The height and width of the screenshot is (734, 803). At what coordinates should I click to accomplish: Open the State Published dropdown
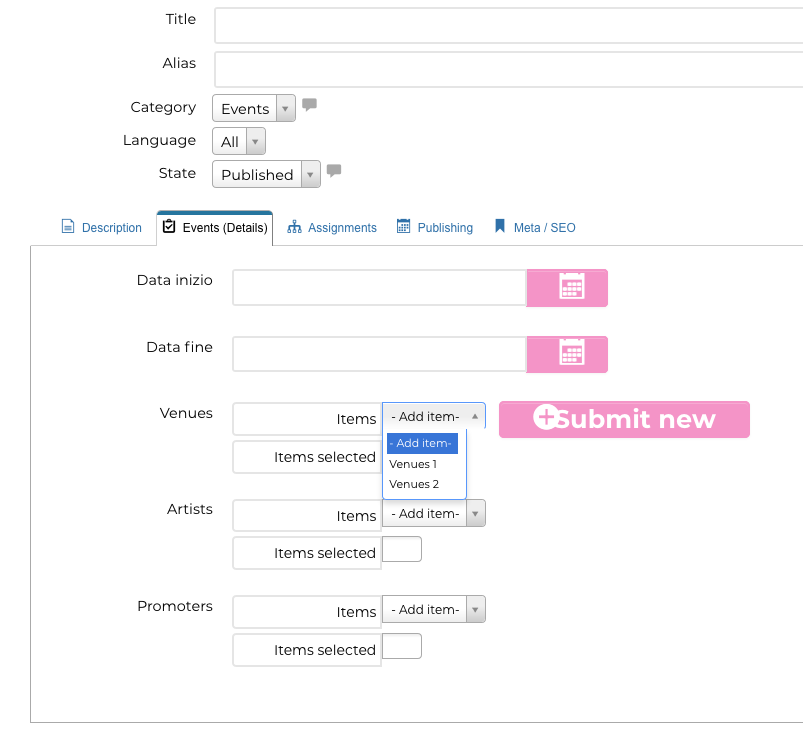(266, 174)
